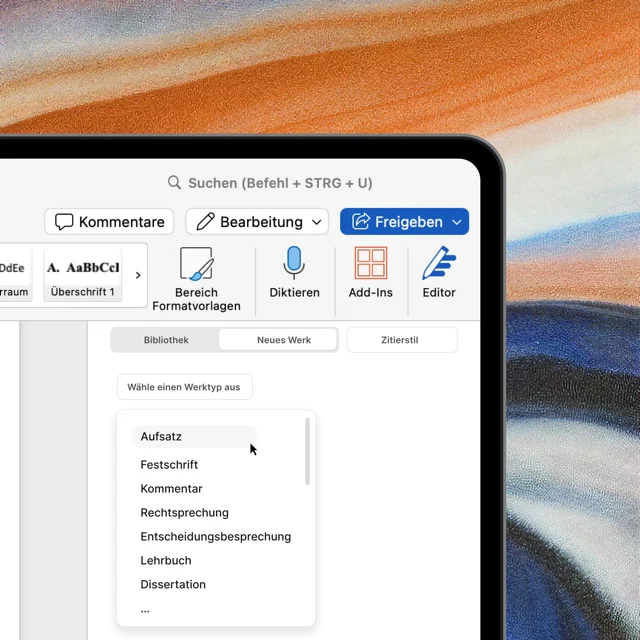The image size is (640, 640).
Task: Apply the Überschrift 1 style
Action: click(x=83, y=275)
